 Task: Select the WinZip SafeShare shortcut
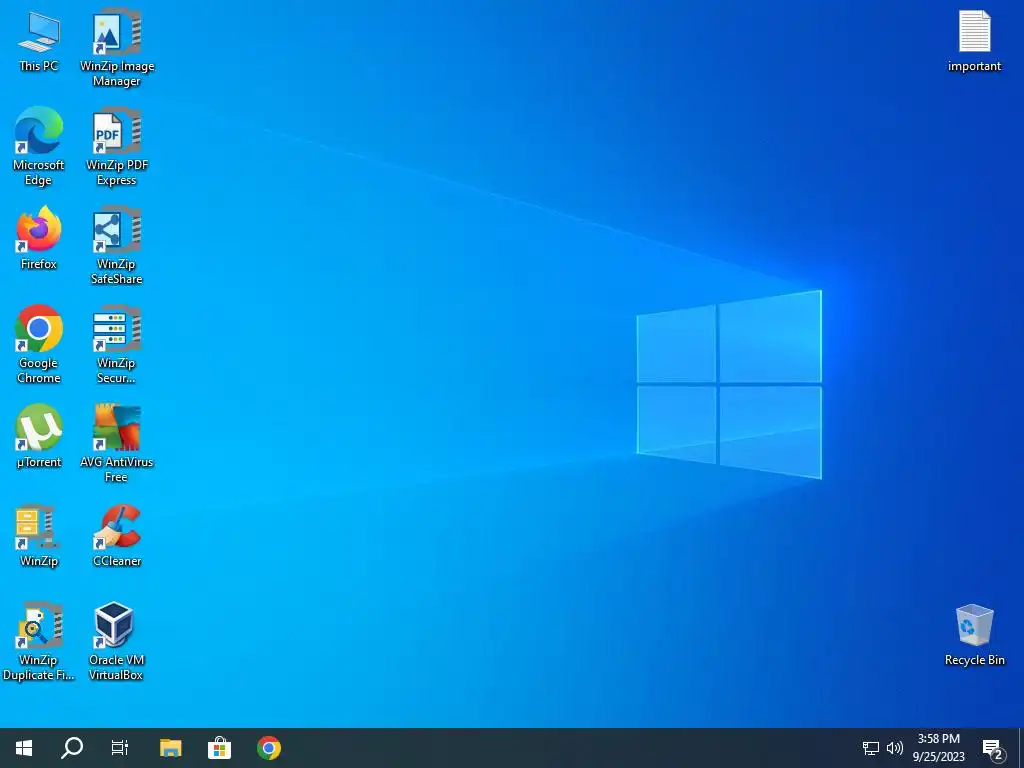117,246
